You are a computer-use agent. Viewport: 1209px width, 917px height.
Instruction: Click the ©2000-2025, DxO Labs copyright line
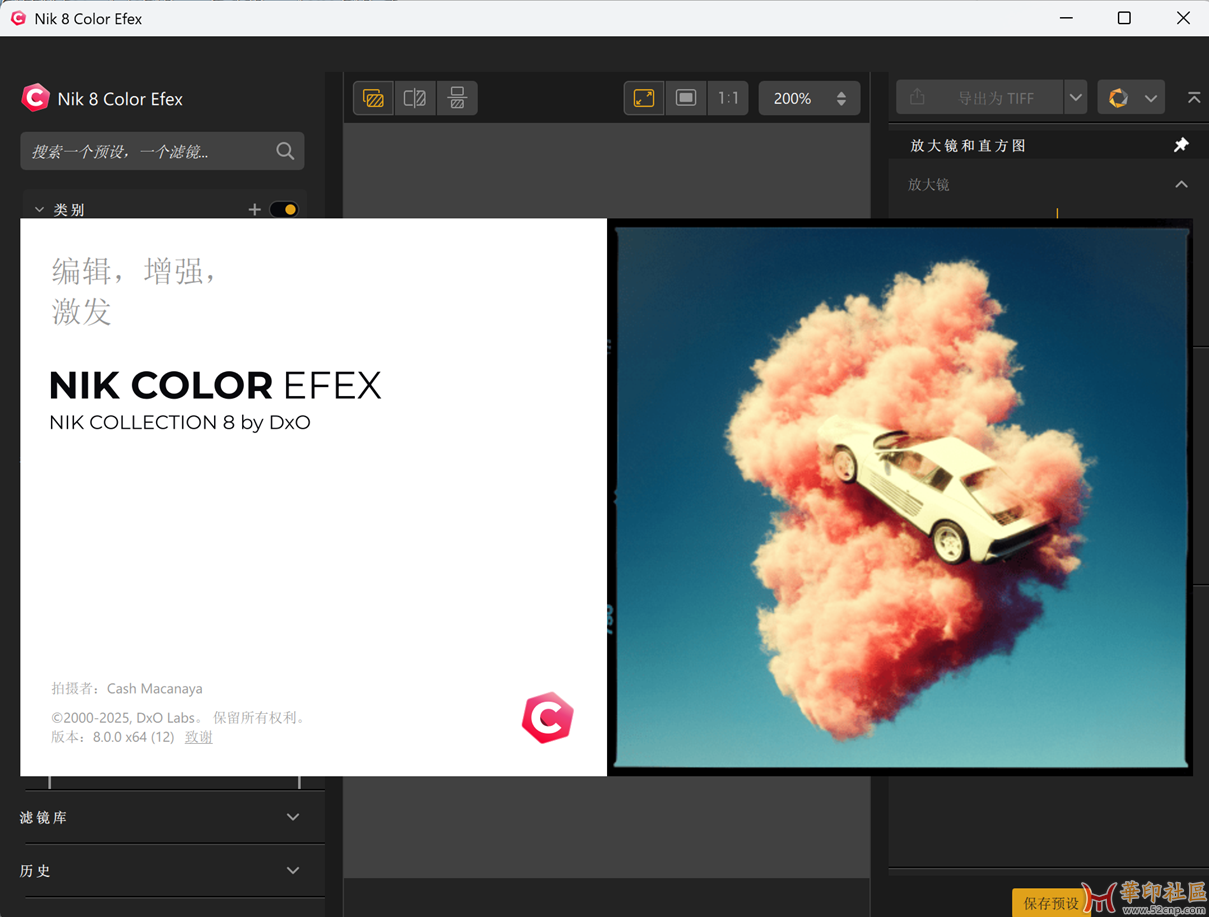pyautogui.click(x=180, y=717)
